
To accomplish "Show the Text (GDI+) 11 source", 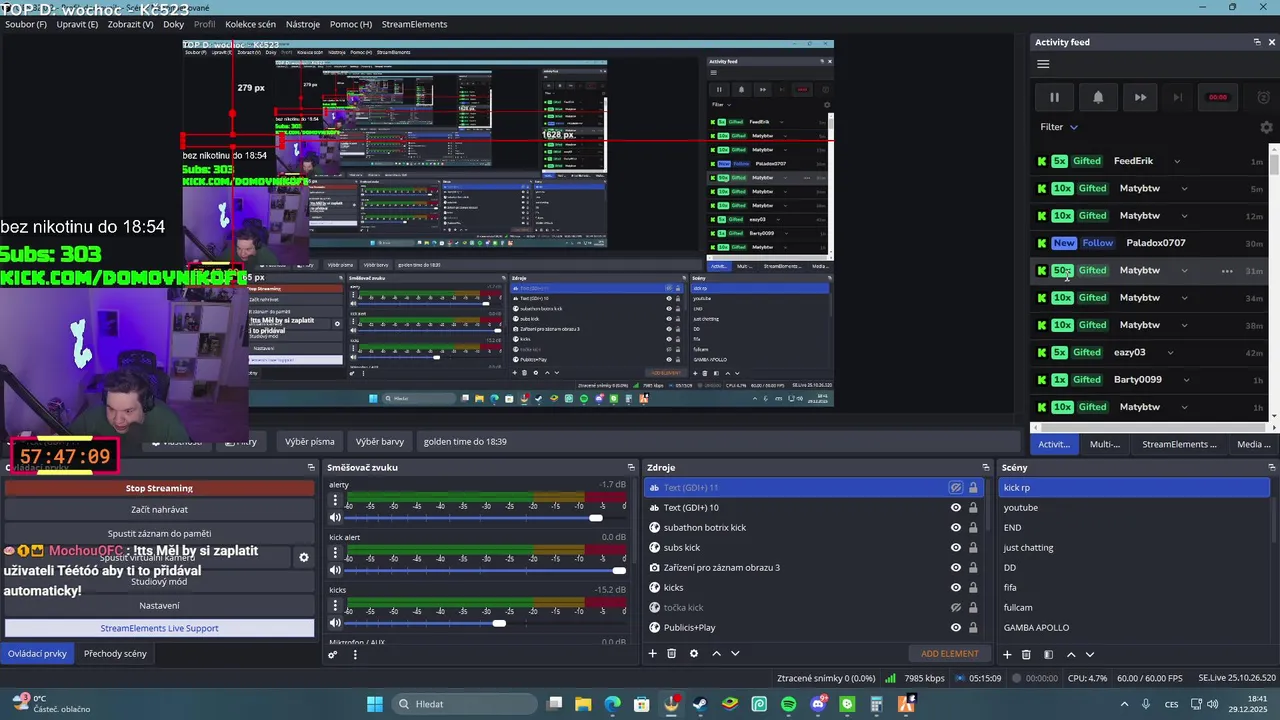I will 956,488.
